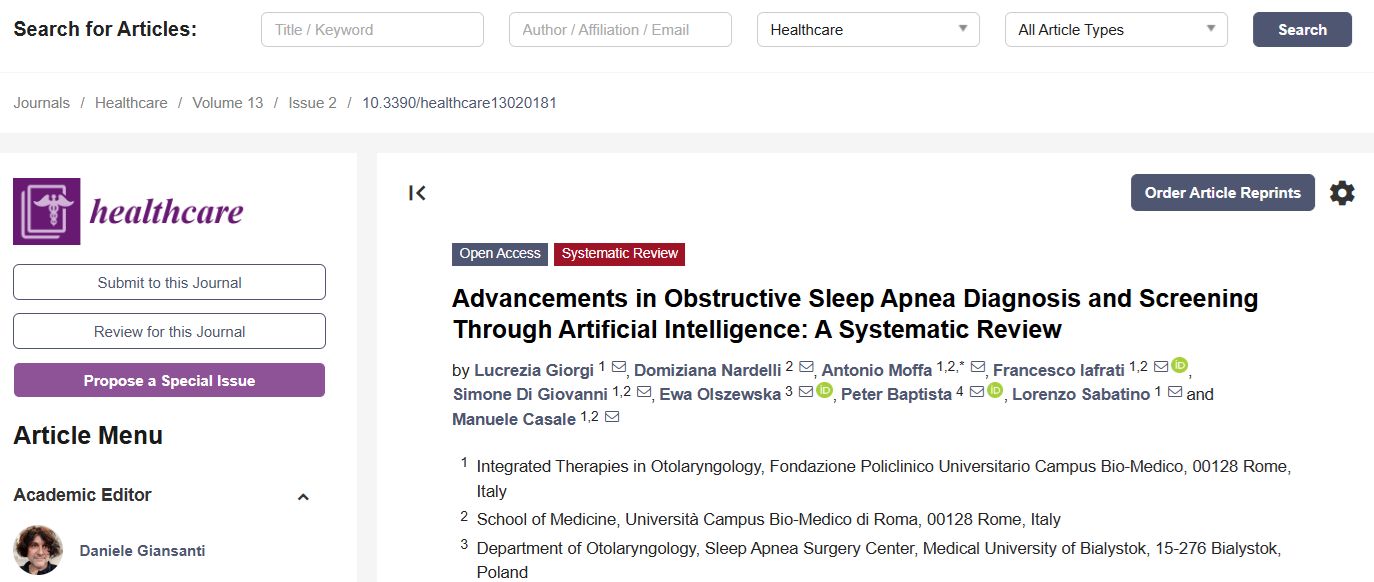The height and width of the screenshot is (582, 1374).
Task: Click Propose a Special Issue
Action: point(169,380)
